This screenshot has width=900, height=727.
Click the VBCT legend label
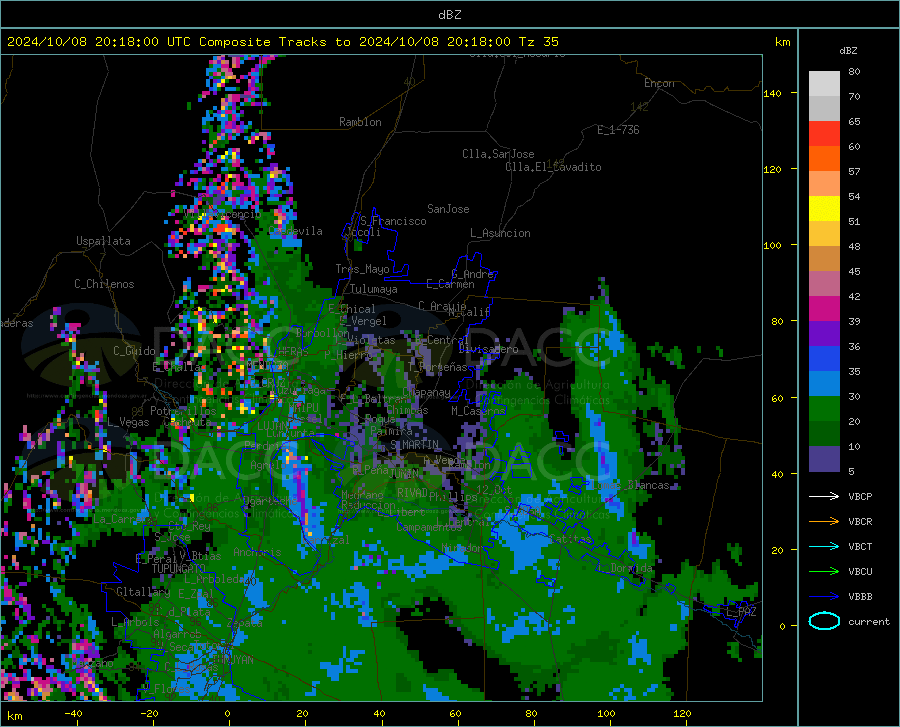point(860,546)
